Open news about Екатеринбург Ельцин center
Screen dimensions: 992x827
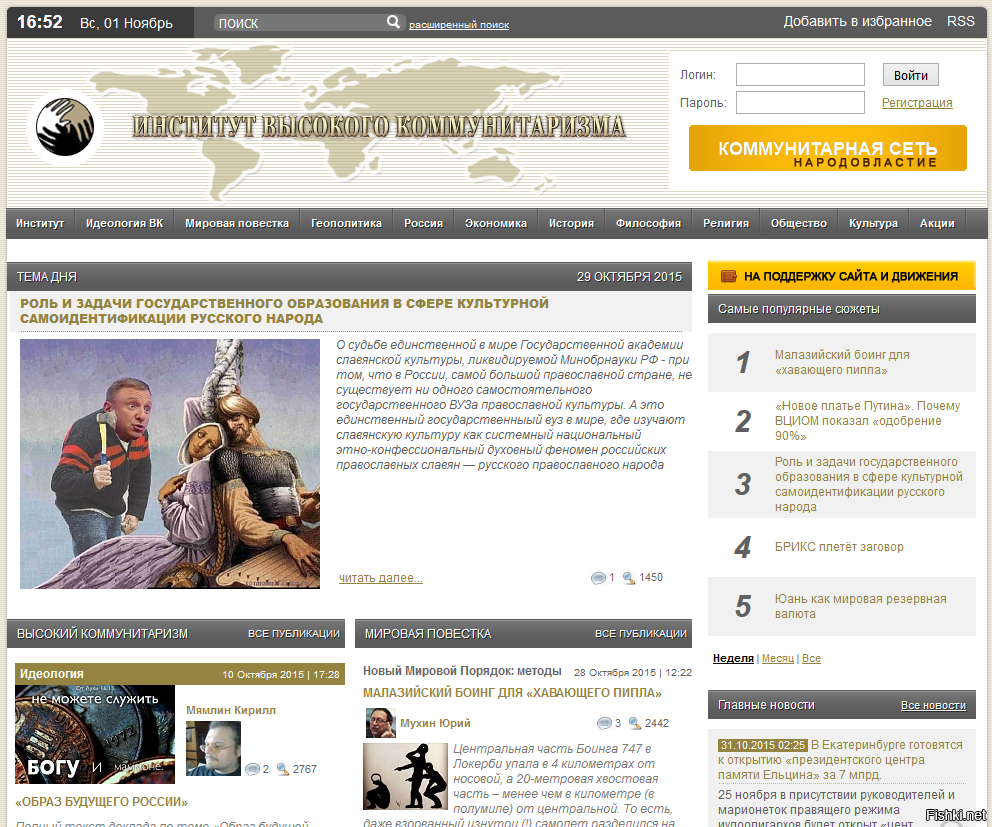point(840,760)
